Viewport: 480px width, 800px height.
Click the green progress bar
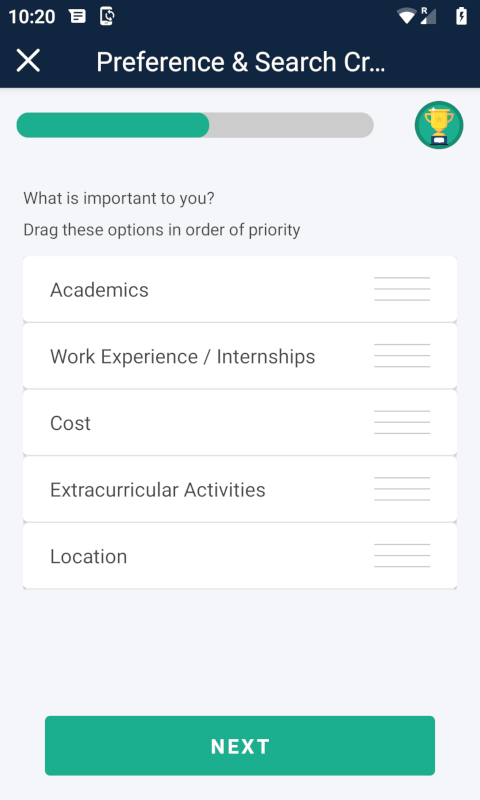pyautogui.click(x=195, y=125)
